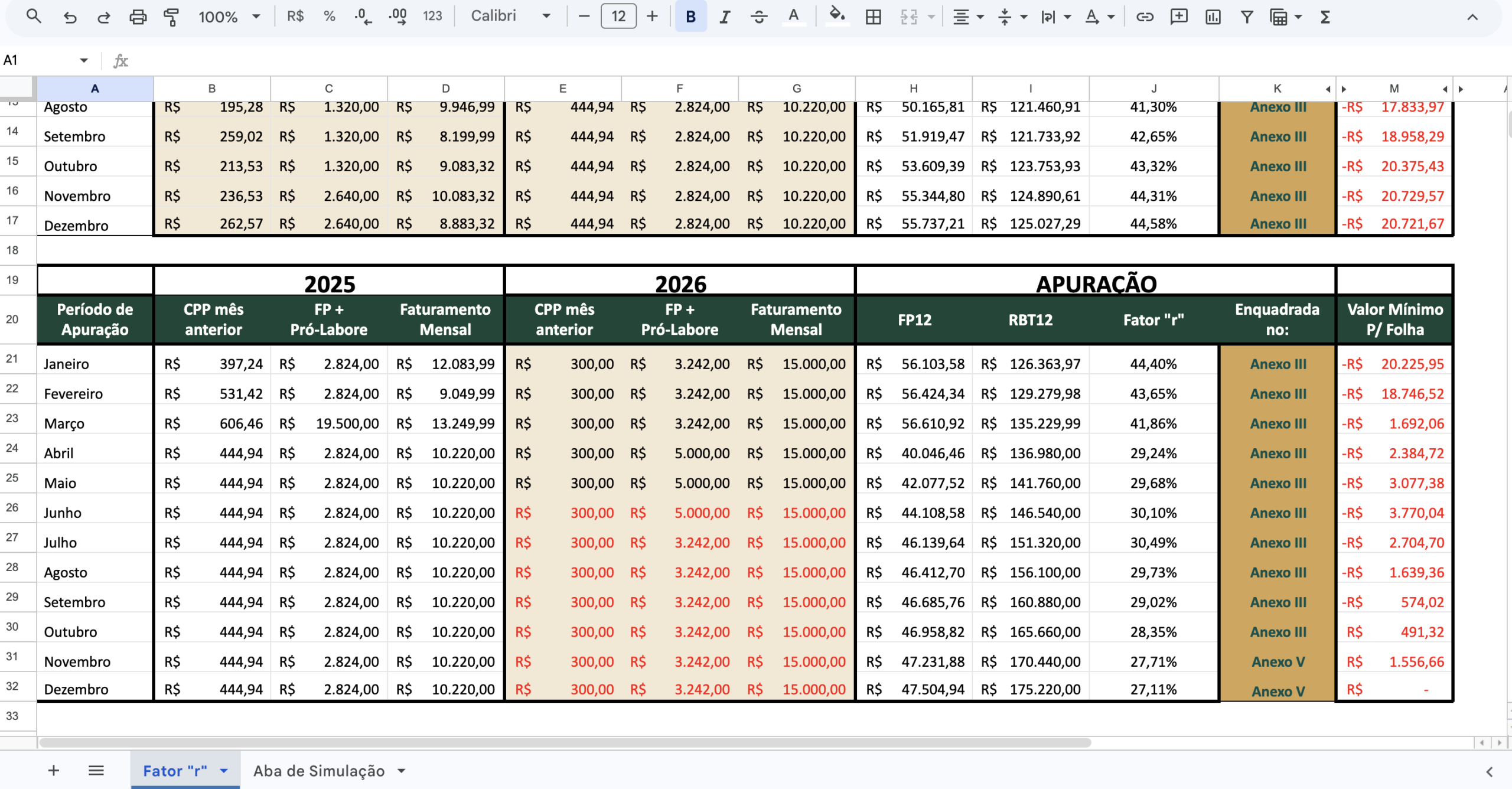Open the search menus magnifier icon

34,17
